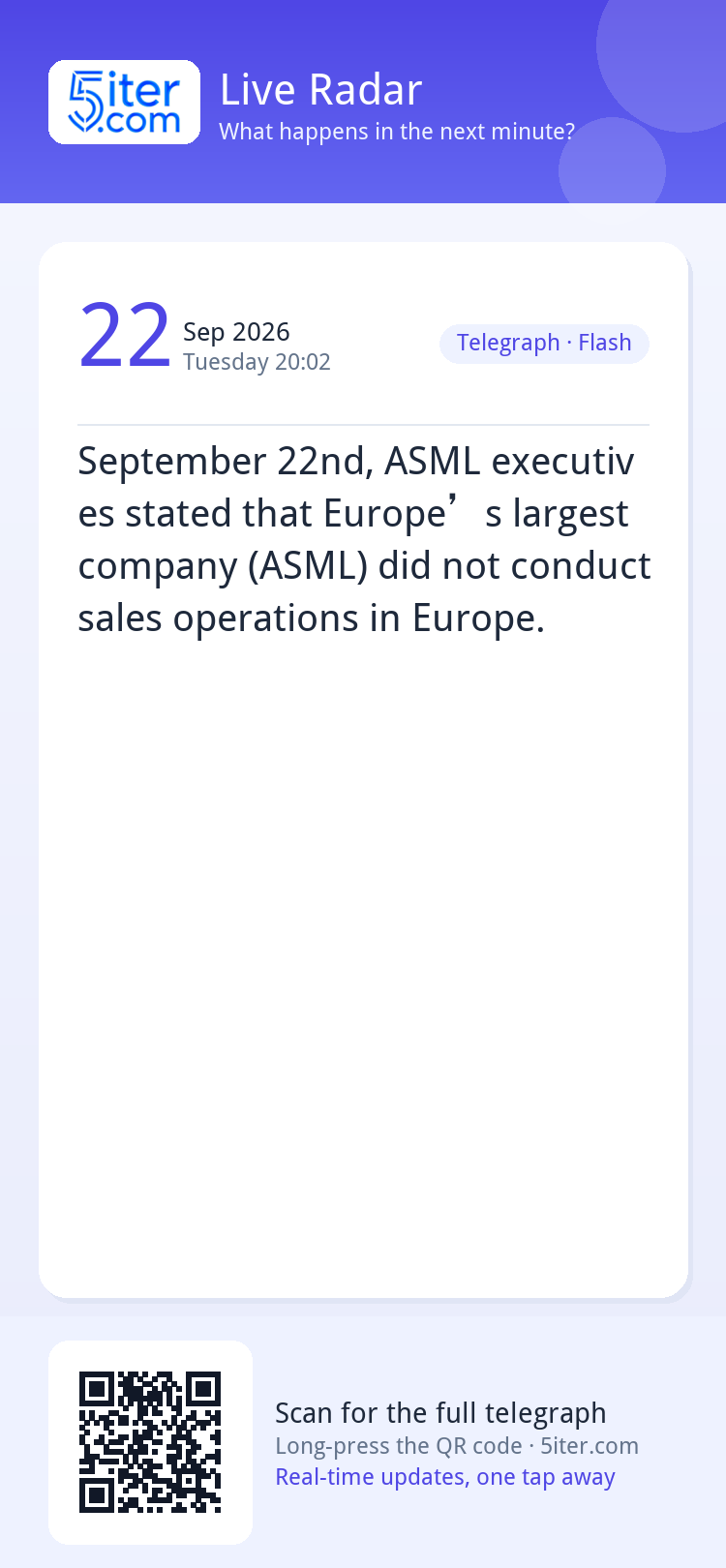This screenshot has width=726, height=1568.
Task: Click the tagline What happens in the next minute?
Action: pyautogui.click(x=397, y=132)
